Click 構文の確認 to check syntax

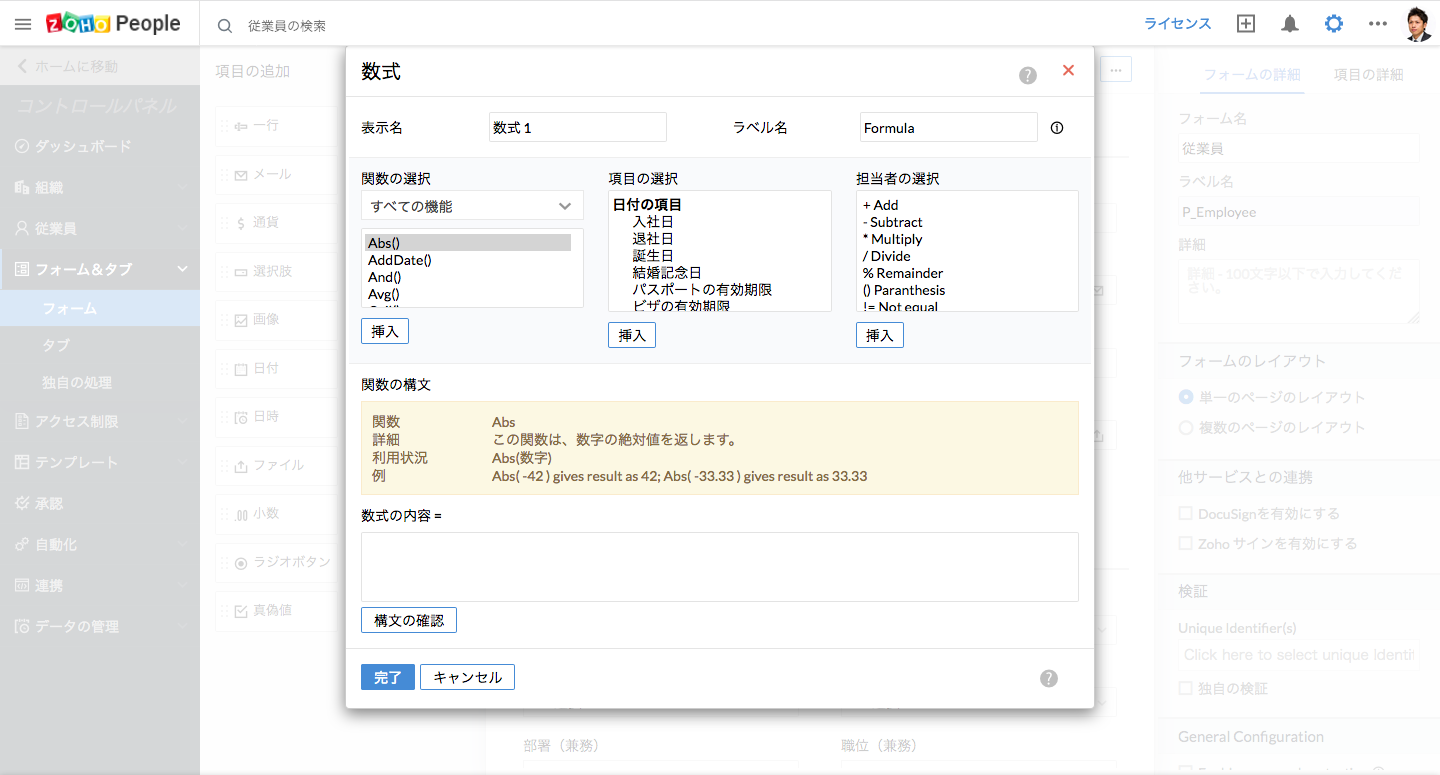coord(408,620)
